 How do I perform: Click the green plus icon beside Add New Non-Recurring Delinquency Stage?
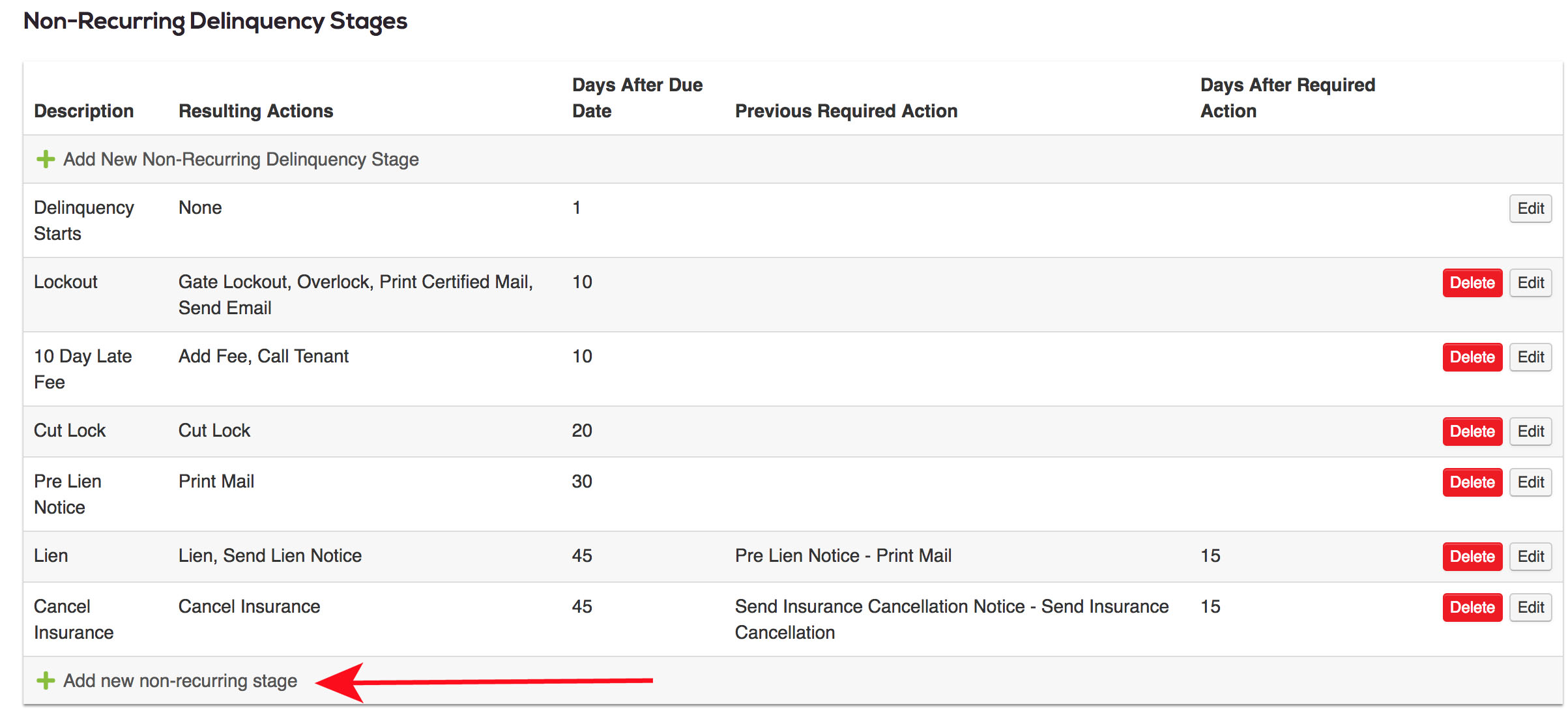tap(46, 159)
